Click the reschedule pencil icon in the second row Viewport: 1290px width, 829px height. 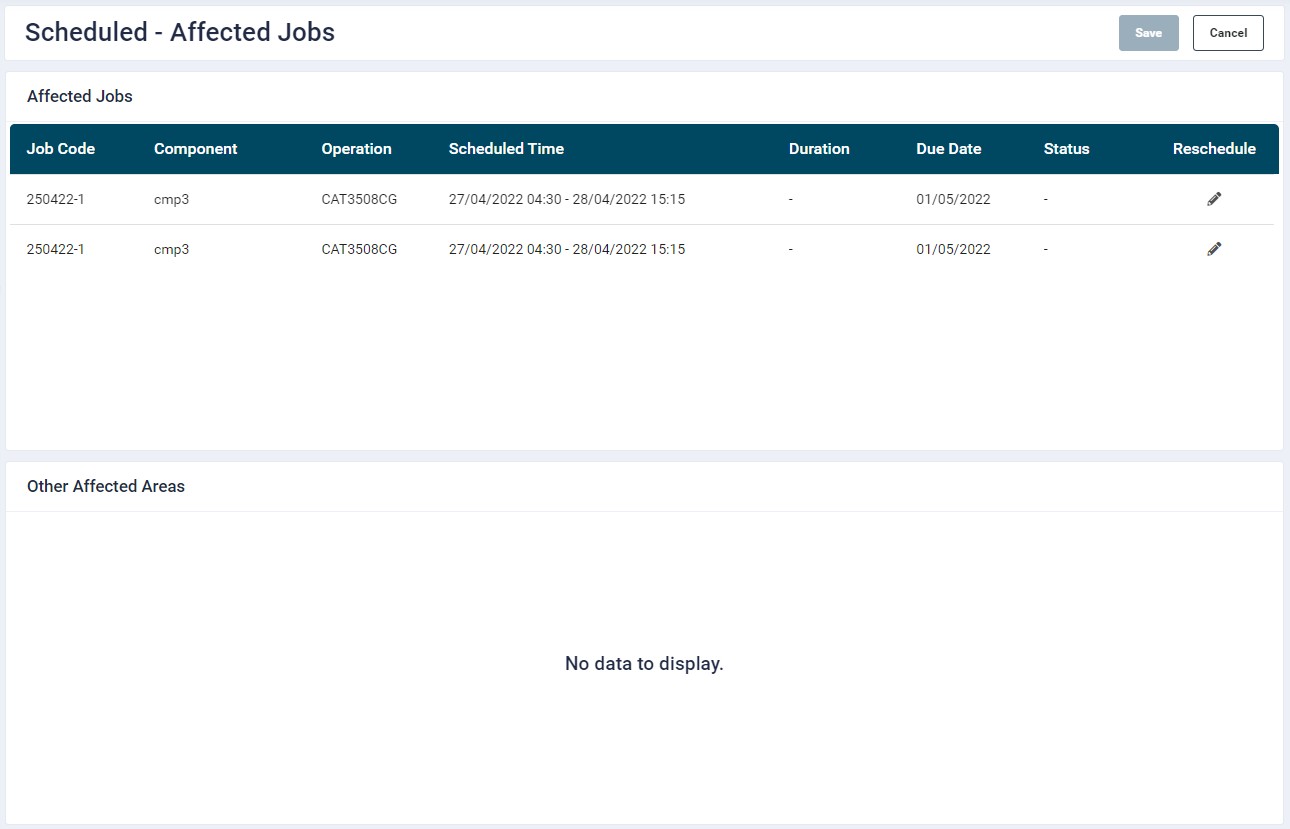1214,249
